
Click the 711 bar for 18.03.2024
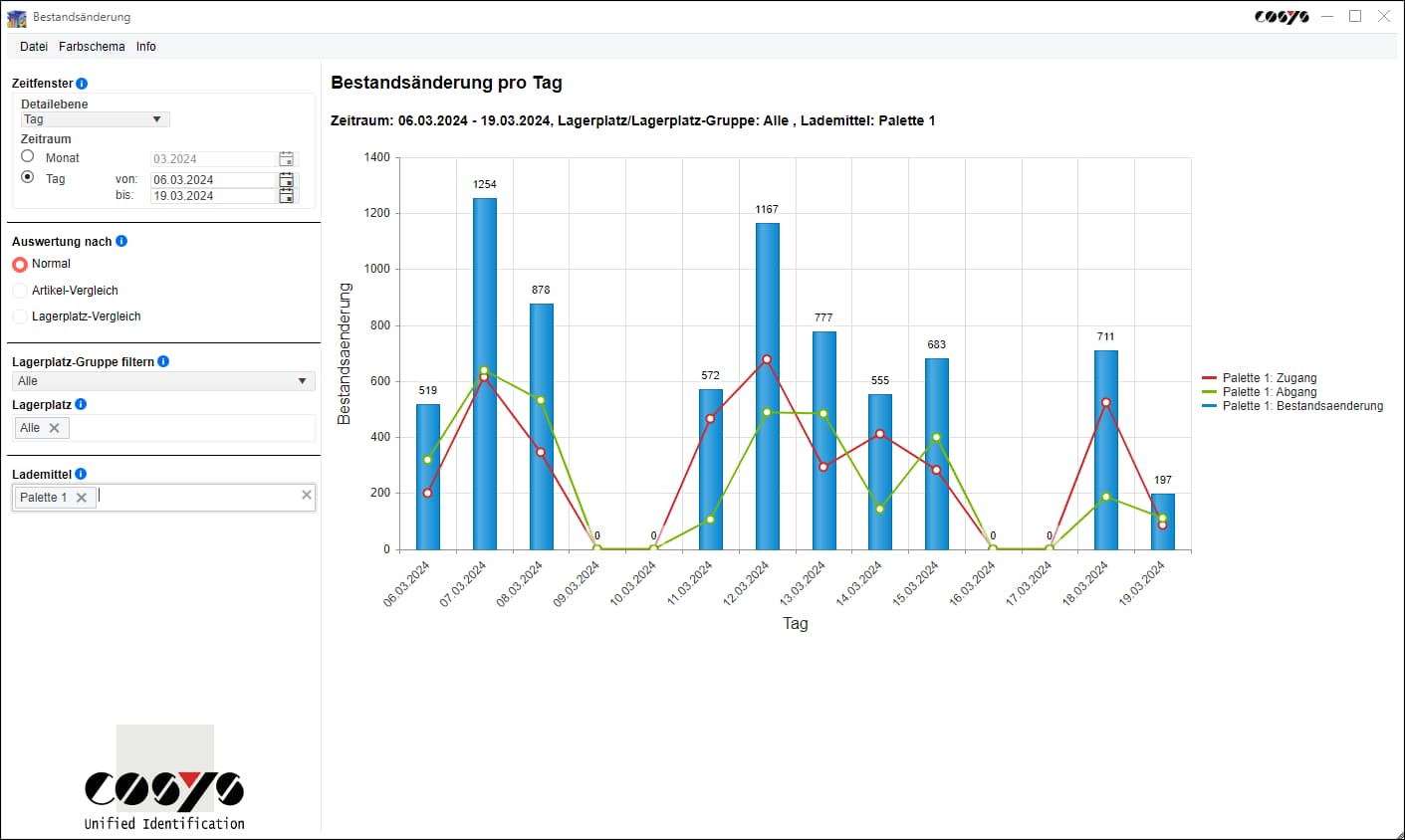pos(1106,450)
